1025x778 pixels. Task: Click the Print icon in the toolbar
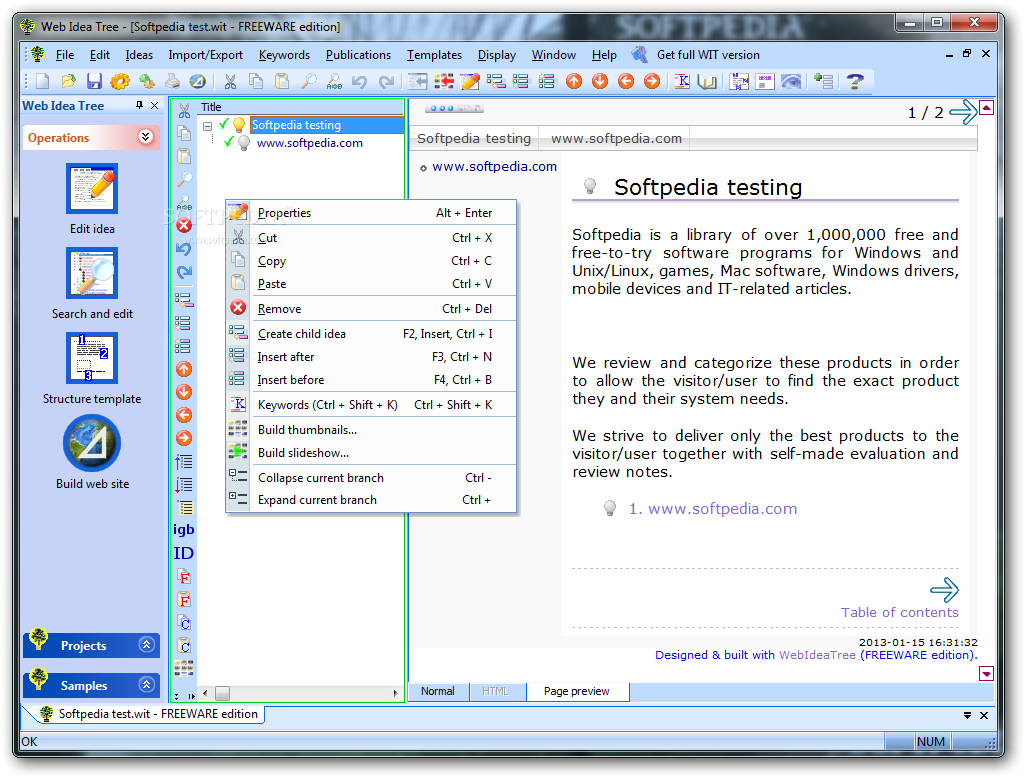172,81
